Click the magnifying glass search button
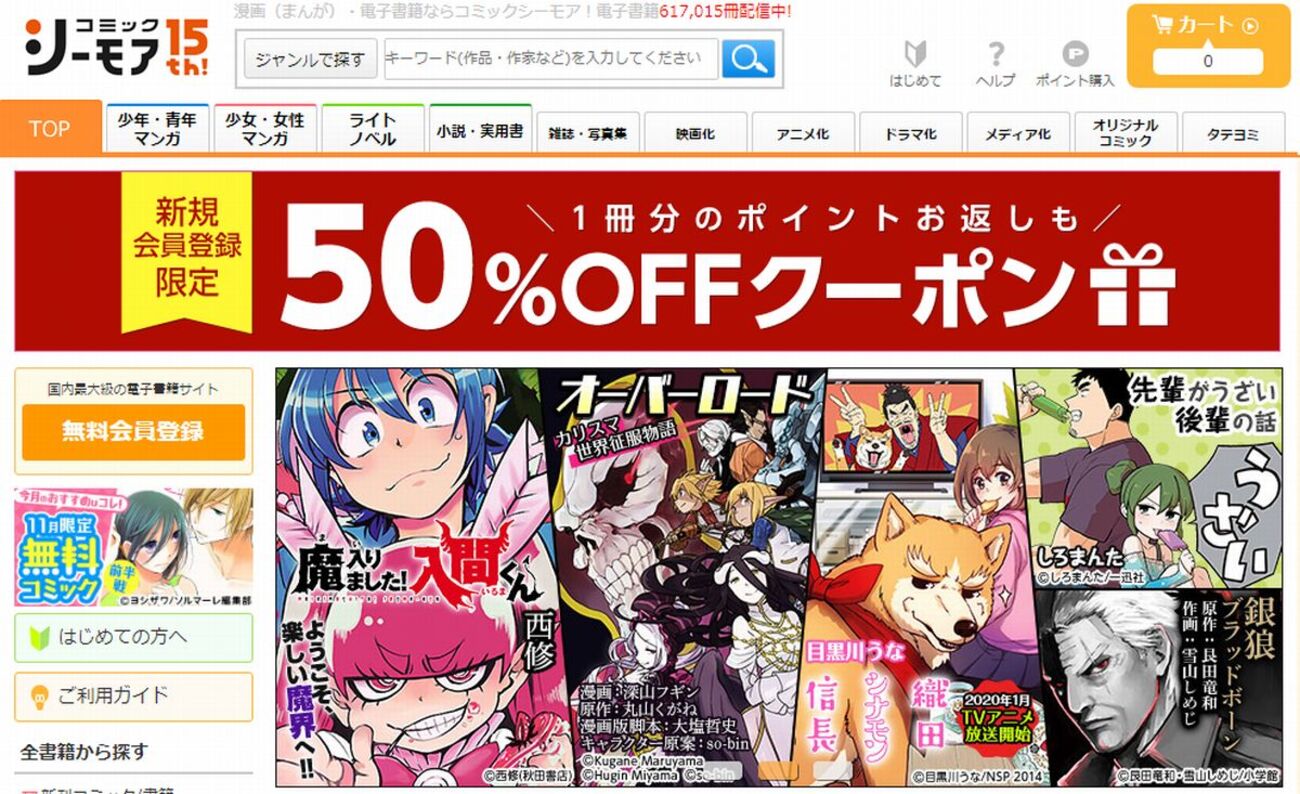This screenshot has height=794, width=1300. pyautogui.click(x=748, y=59)
